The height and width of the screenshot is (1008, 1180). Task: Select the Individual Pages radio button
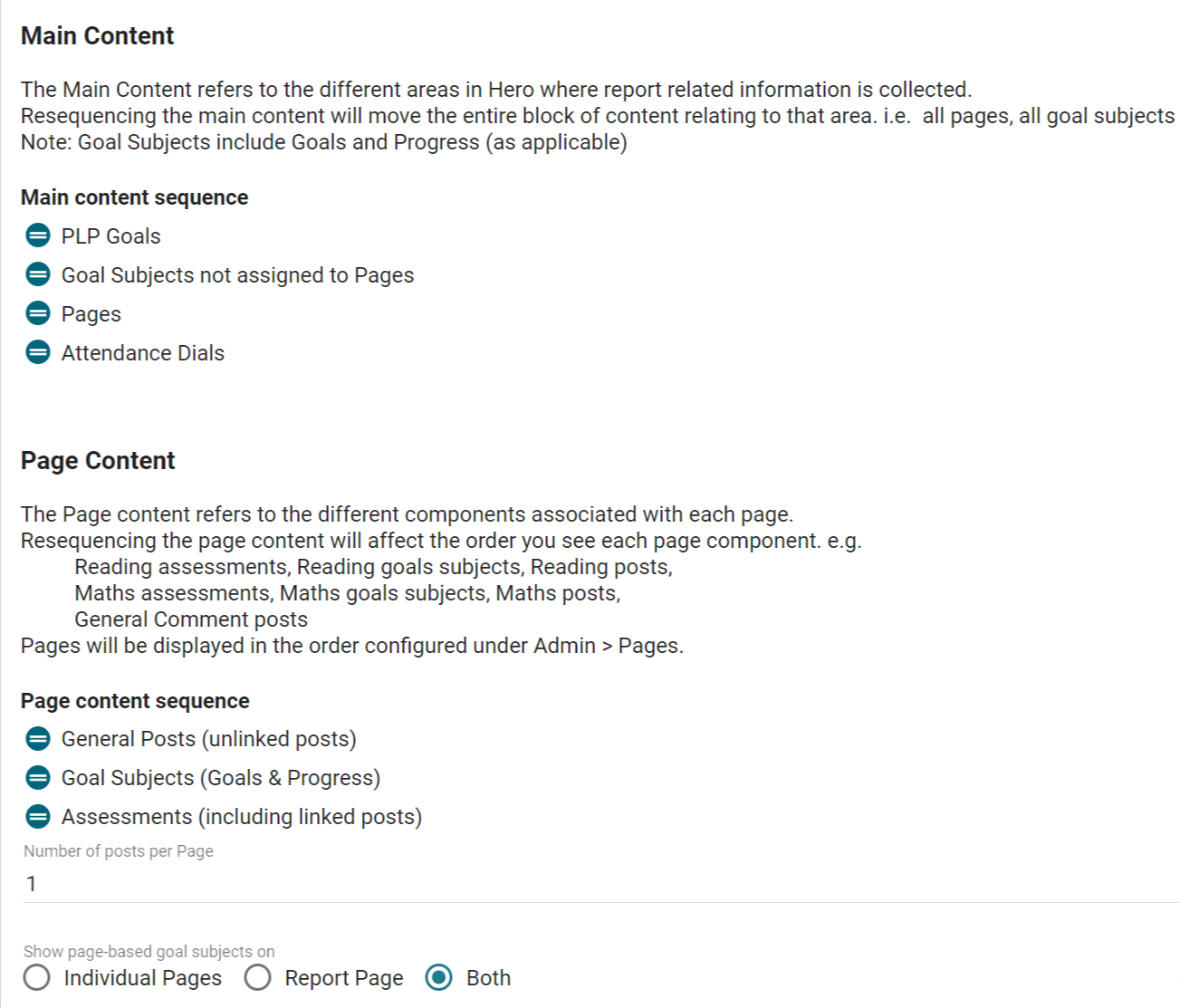tap(37, 978)
